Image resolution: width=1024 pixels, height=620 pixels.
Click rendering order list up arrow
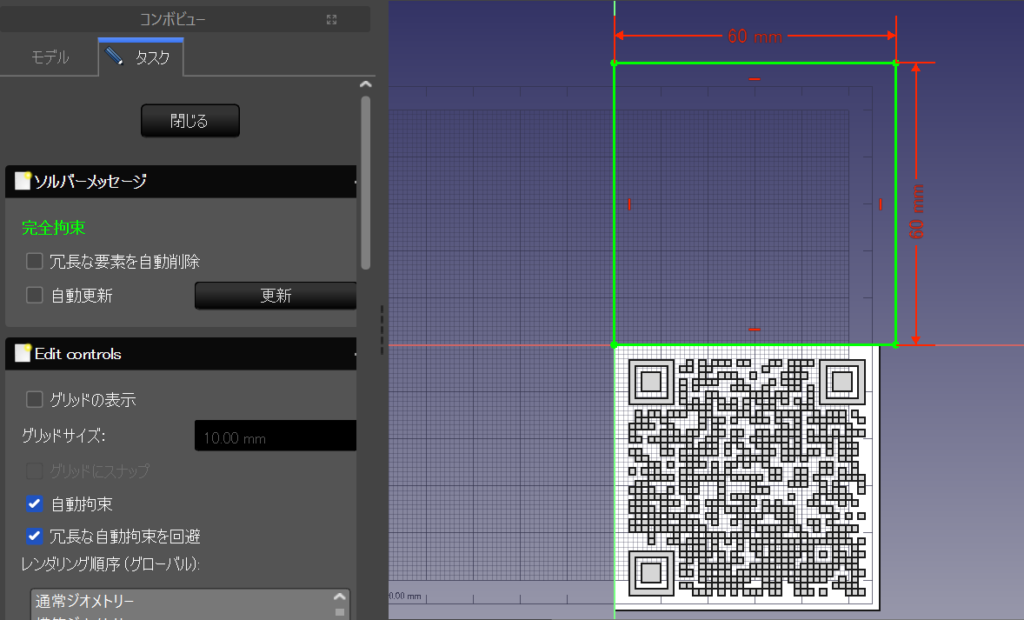340,596
